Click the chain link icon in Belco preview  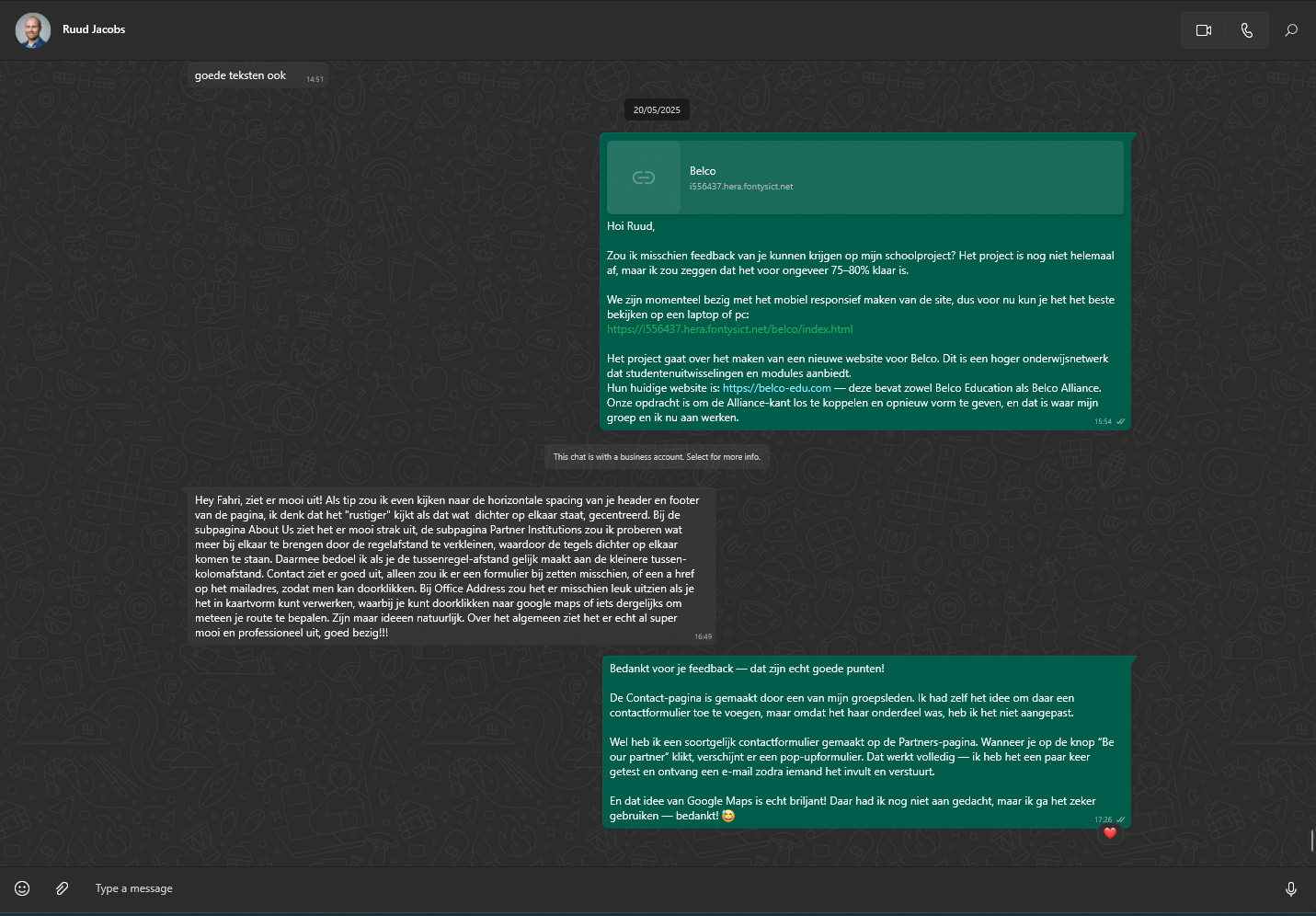[x=644, y=177]
